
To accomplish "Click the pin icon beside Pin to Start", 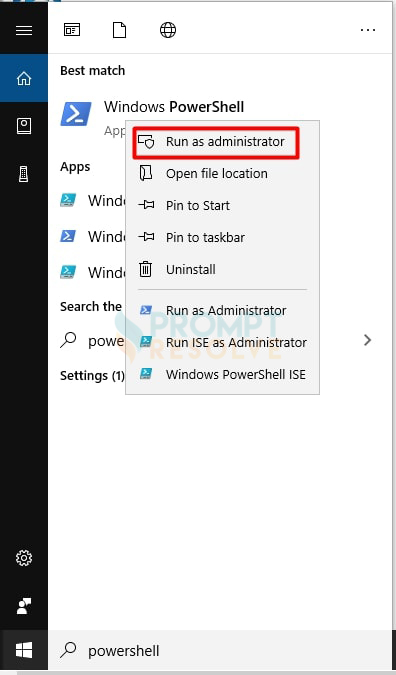I will coord(146,205).
